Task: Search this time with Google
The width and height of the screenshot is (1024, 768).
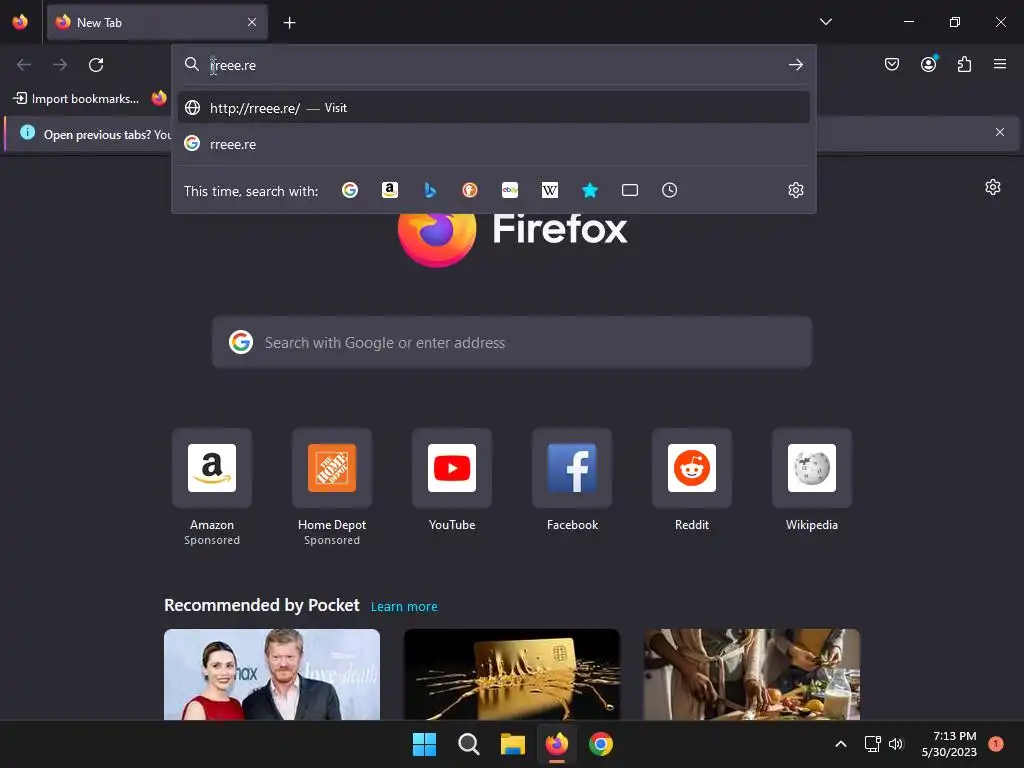Action: pyautogui.click(x=350, y=190)
